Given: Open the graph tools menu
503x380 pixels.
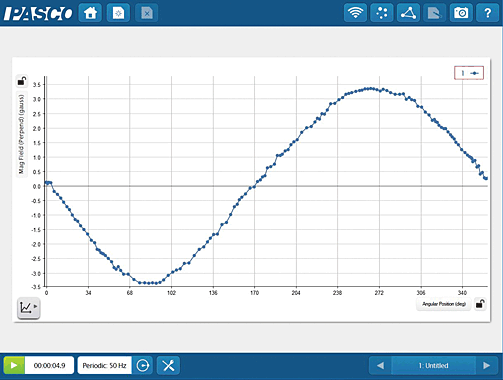Looking at the screenshot, I should pyautogui.click(x=28, y=308).
